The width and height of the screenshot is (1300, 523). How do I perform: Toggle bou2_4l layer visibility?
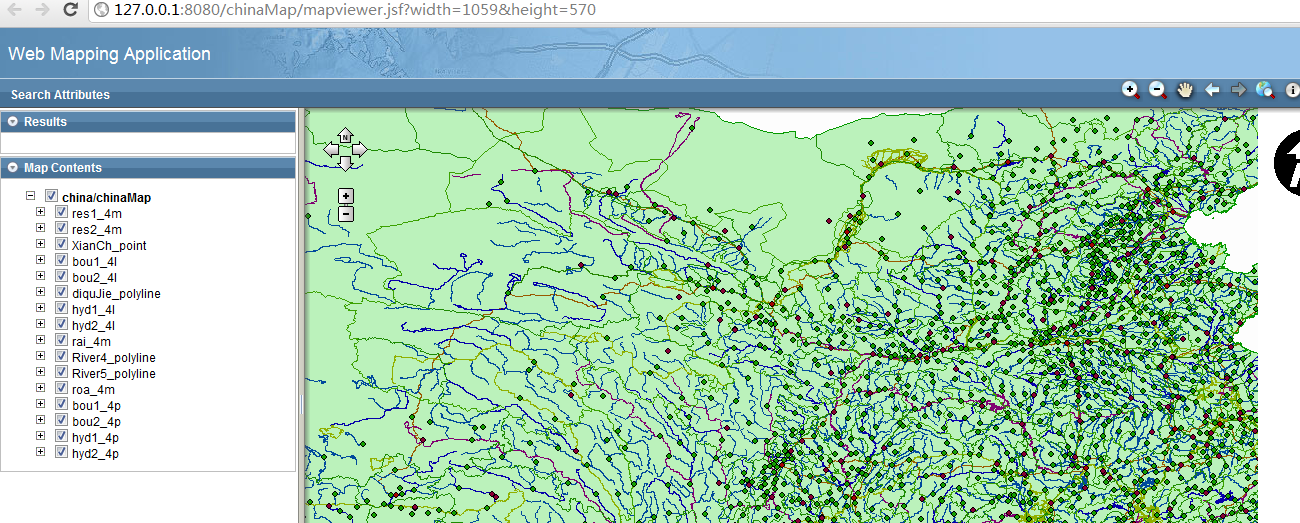(x=61, y=277)
